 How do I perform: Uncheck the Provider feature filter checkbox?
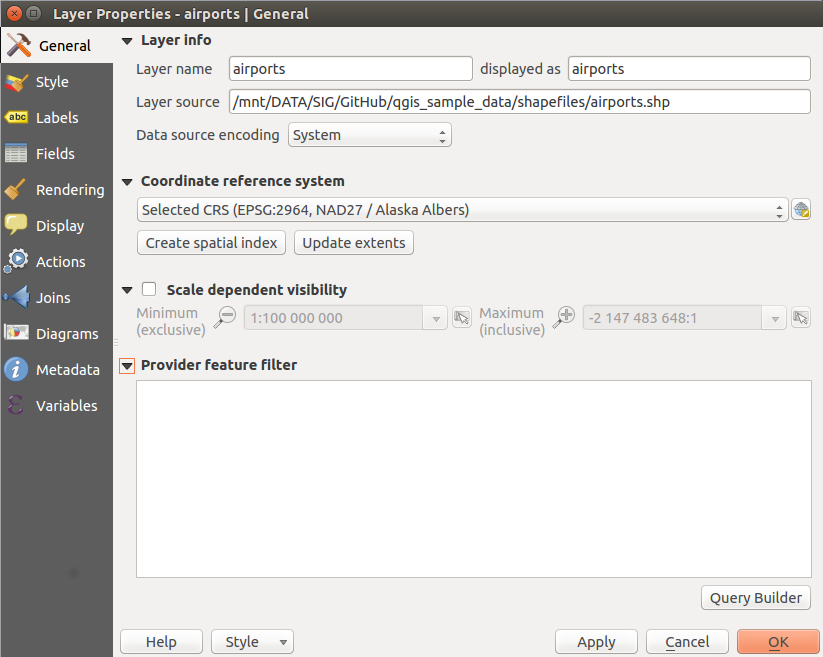point(126,365)
